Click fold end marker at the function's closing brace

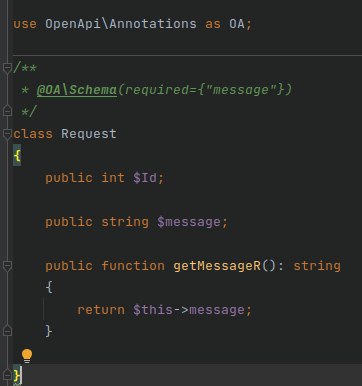(x=7, y=331)
